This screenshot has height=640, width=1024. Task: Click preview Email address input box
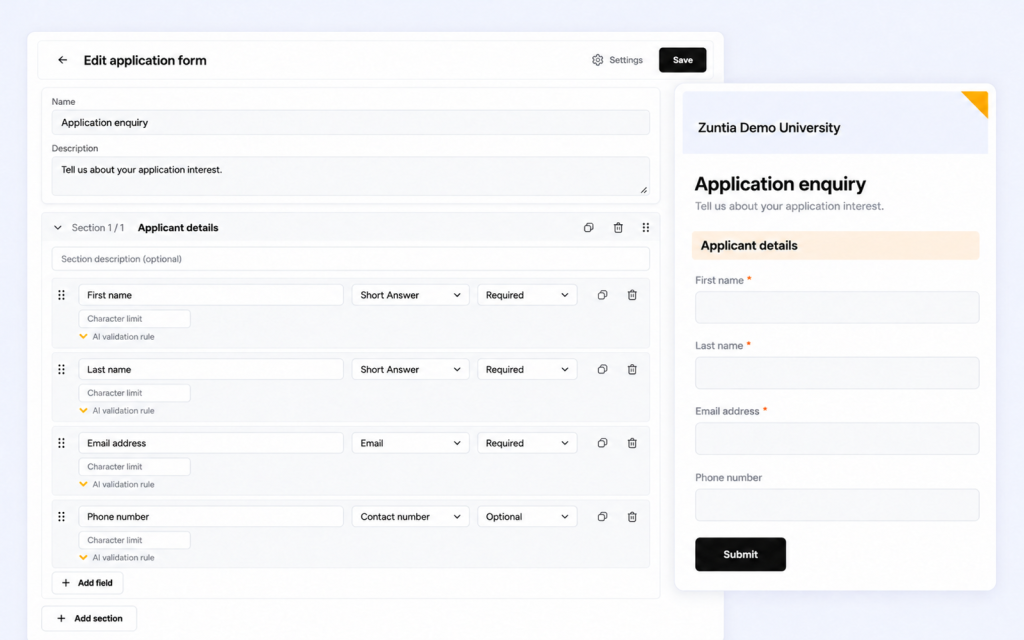(x=837, y=439)
